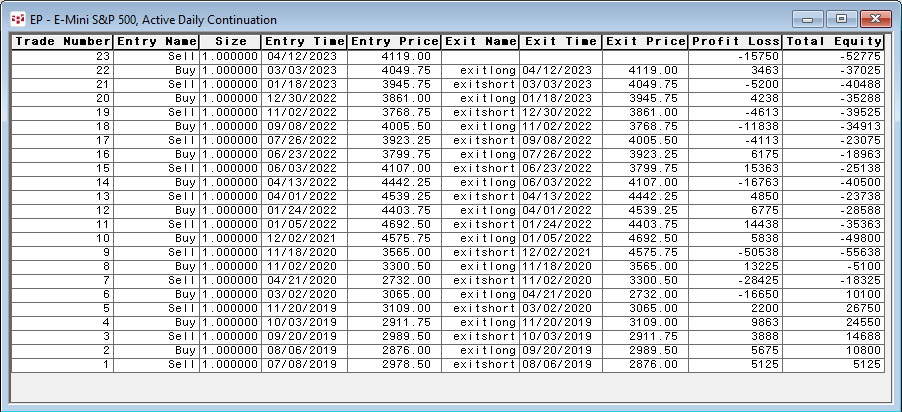
Task: Select the Profit Loss column header
Action: (735, 42)
